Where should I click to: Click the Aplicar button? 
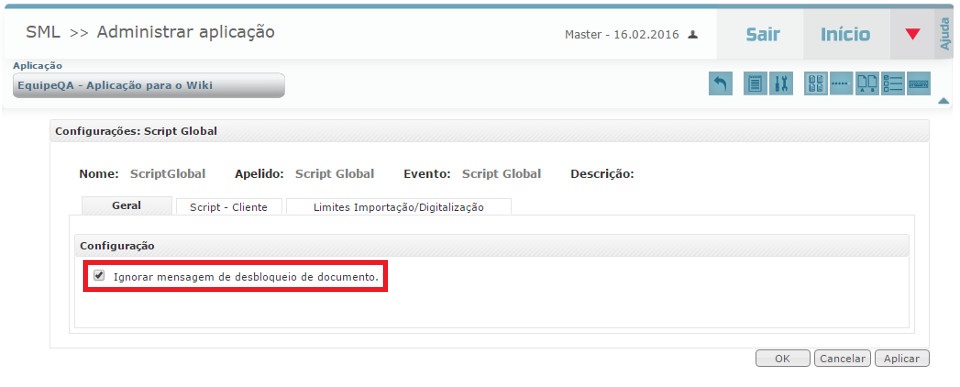[902, 359]
